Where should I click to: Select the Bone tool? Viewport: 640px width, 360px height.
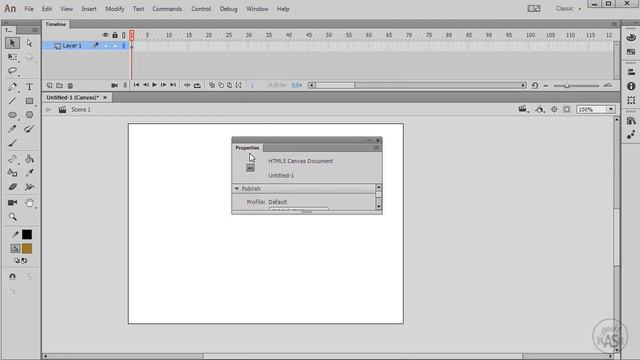tap(12, 159)
